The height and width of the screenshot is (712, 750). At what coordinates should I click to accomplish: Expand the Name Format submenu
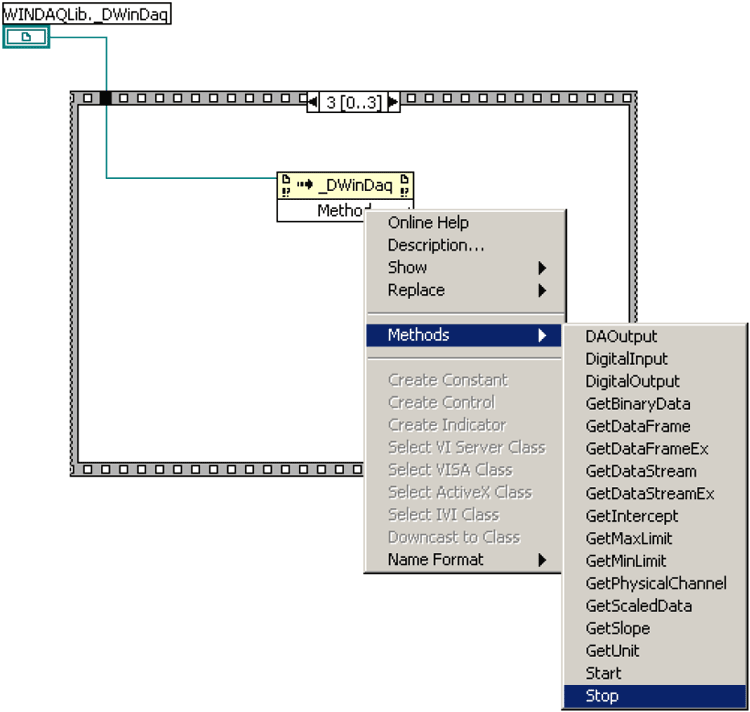click(x=463, y=559)
